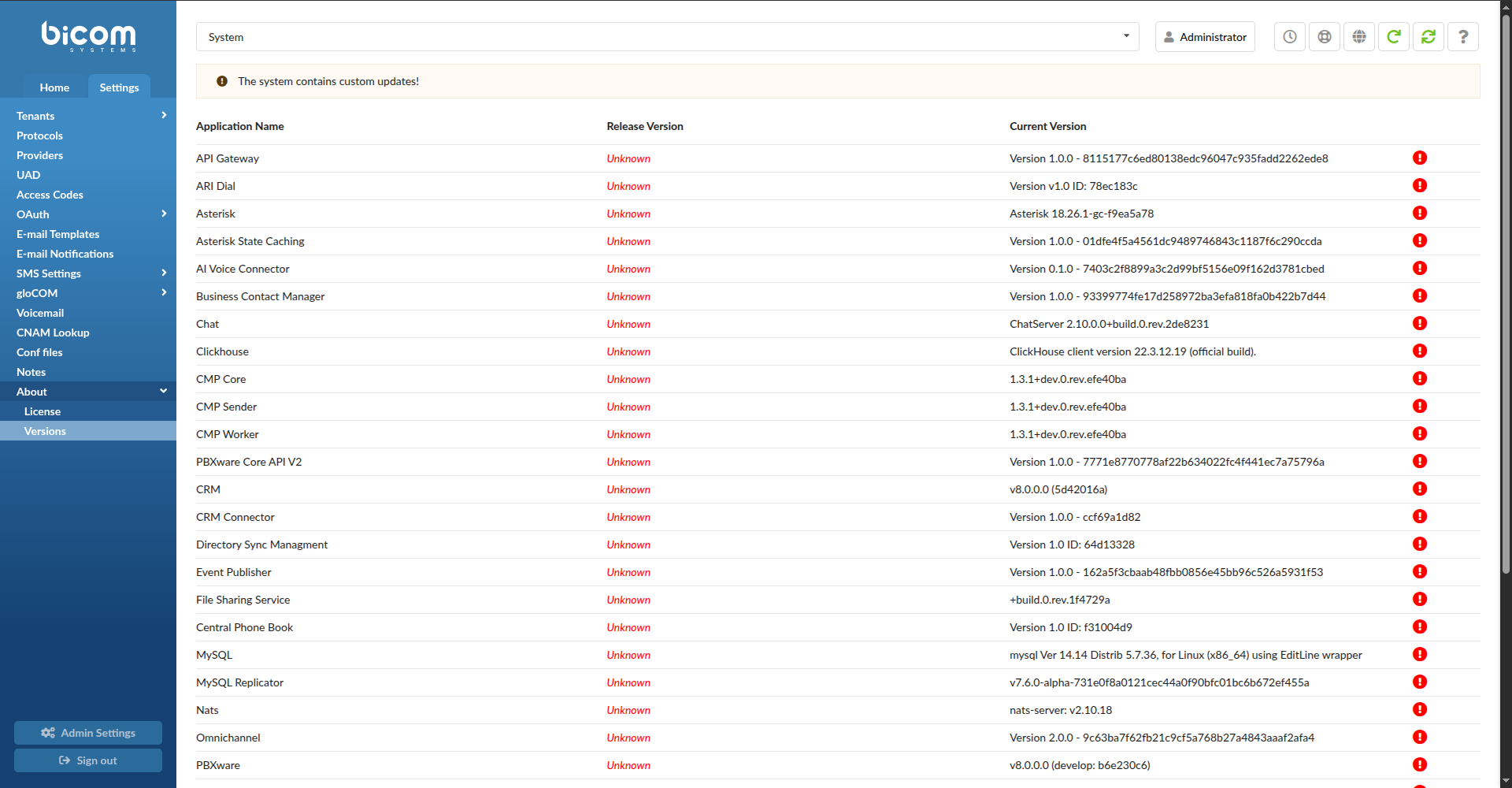The width and height of the screenshot is (1512, 788).
Task: Click the red alert icon for MySQL Replicator
Action: click(x=1420, y=682)
